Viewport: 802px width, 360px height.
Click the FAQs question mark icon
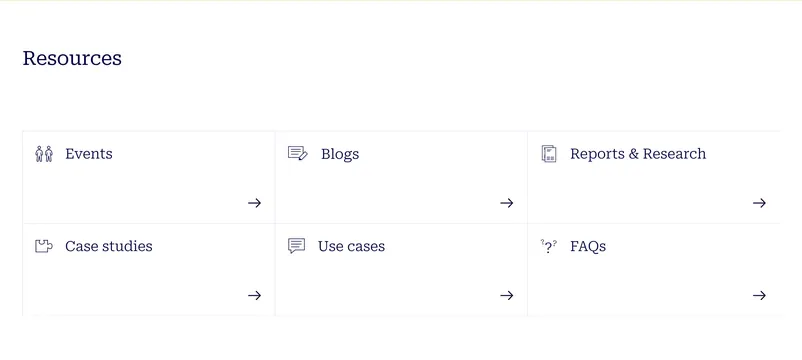pos(549,247)
